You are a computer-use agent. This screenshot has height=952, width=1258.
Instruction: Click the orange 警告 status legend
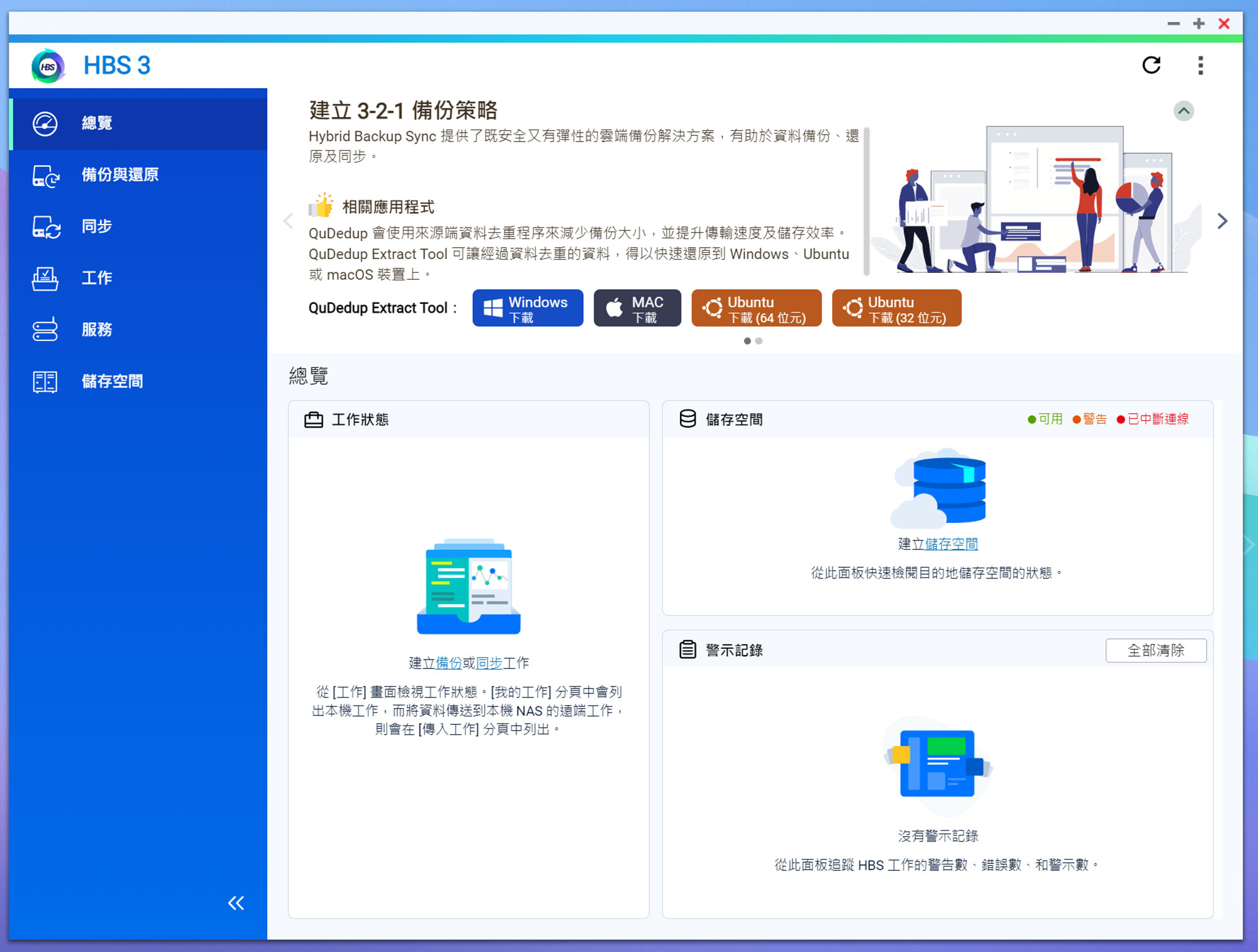click(x=1089, y=419)
